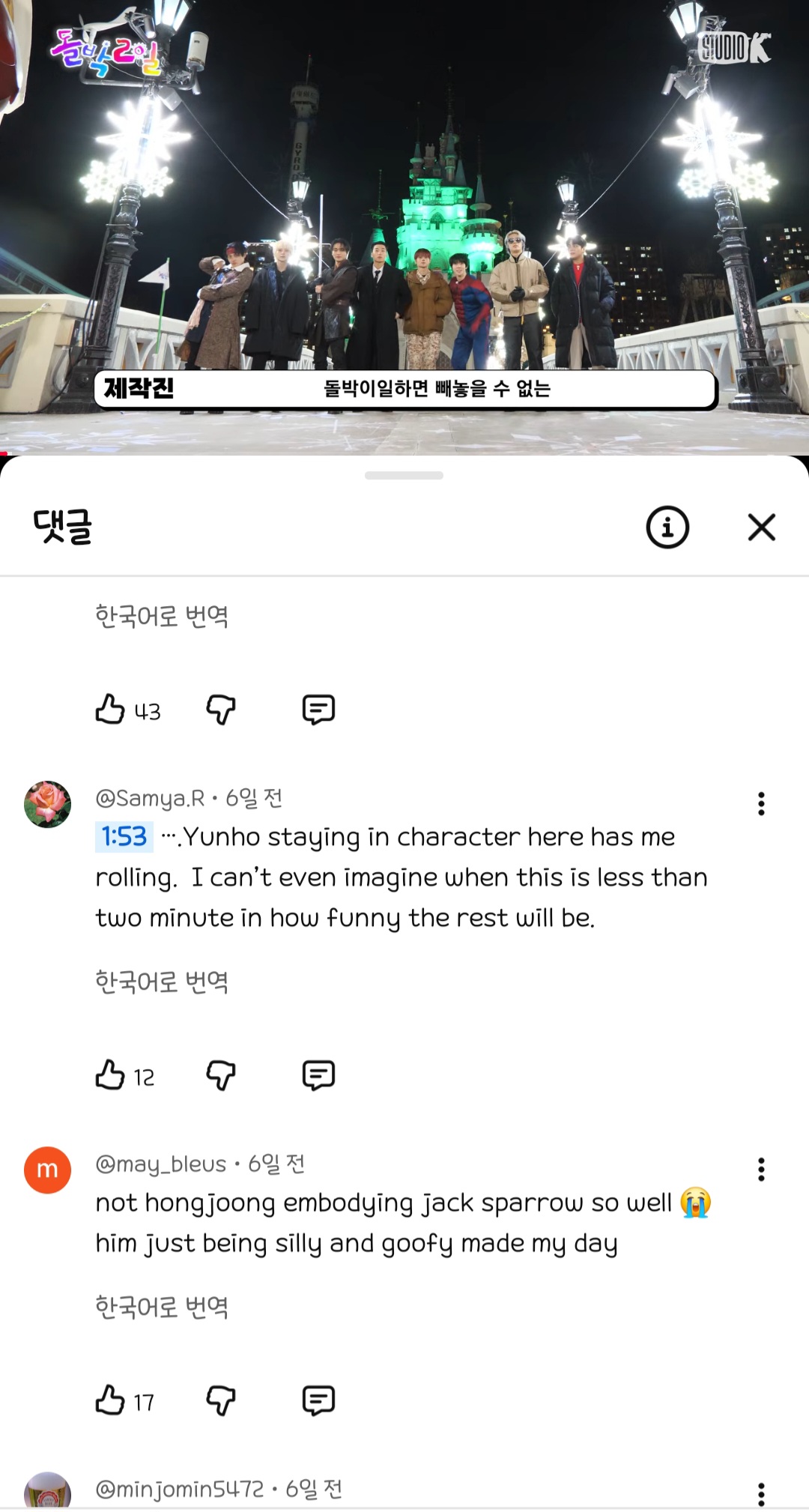
Task: Like the @may_bleus comment
Action: (110, 1400)
